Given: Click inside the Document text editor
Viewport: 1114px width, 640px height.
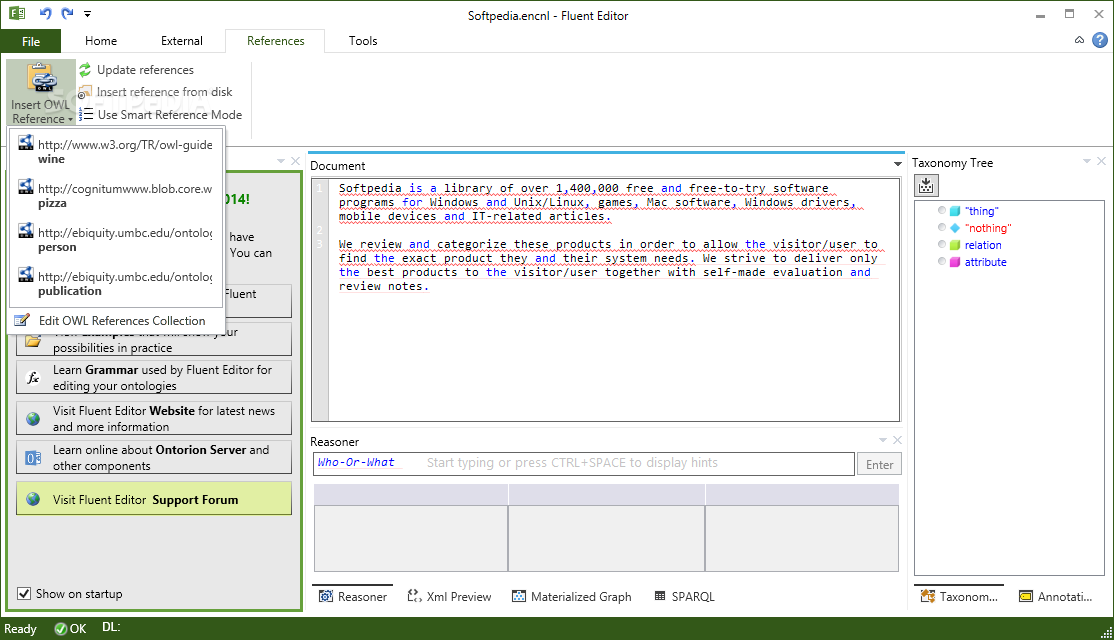Looking at the screenshot, I should click(x=613, y=300).
